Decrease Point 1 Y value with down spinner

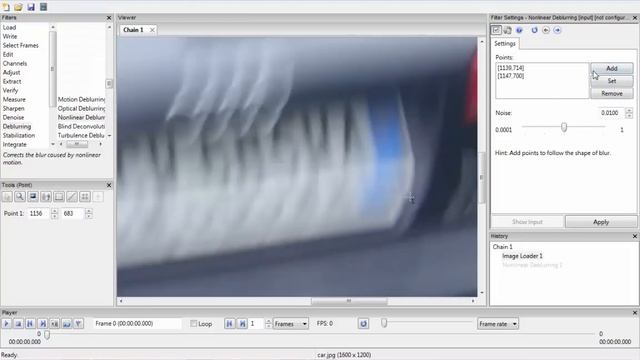(x=89, y=216)
